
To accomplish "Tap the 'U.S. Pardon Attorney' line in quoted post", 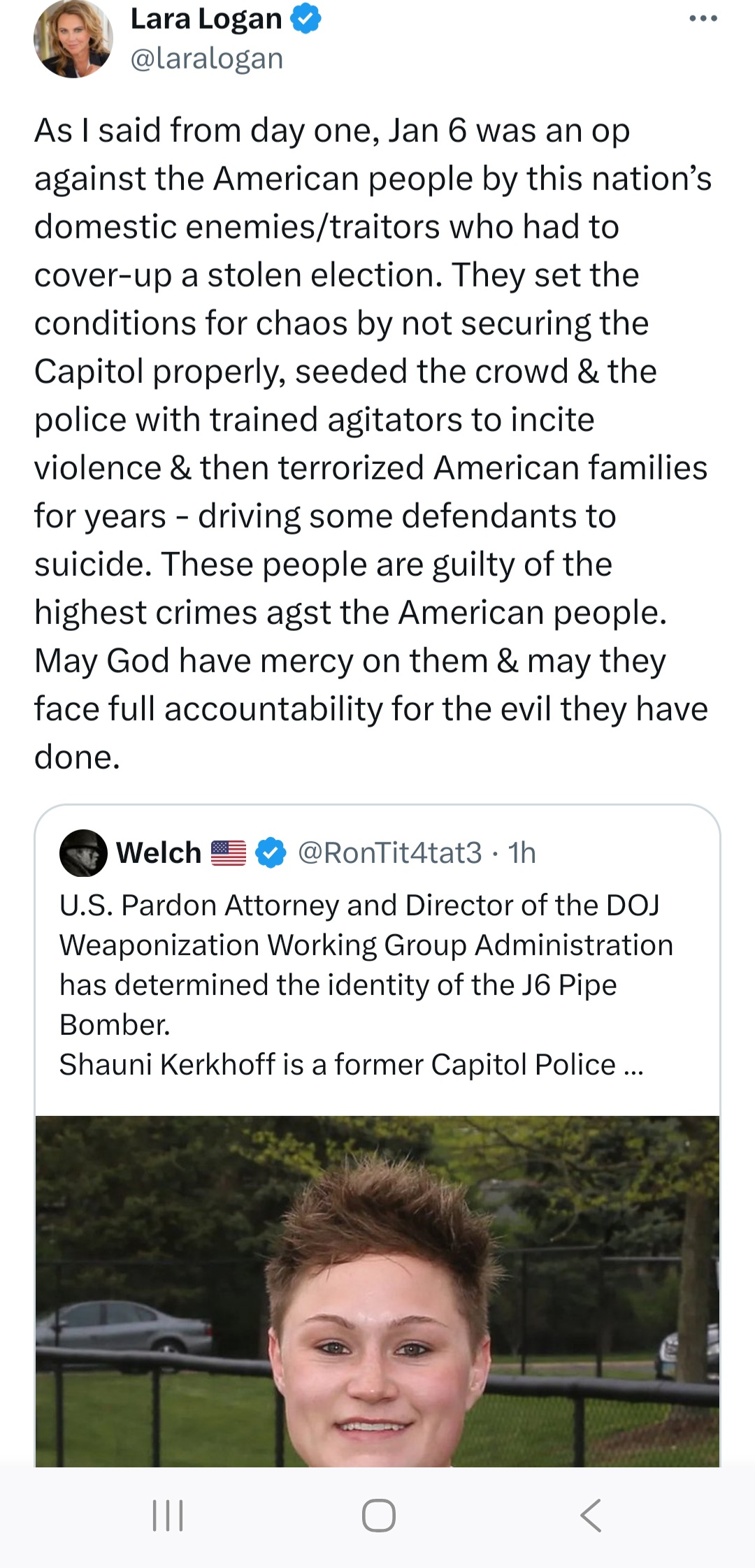I will pos(359,906).
